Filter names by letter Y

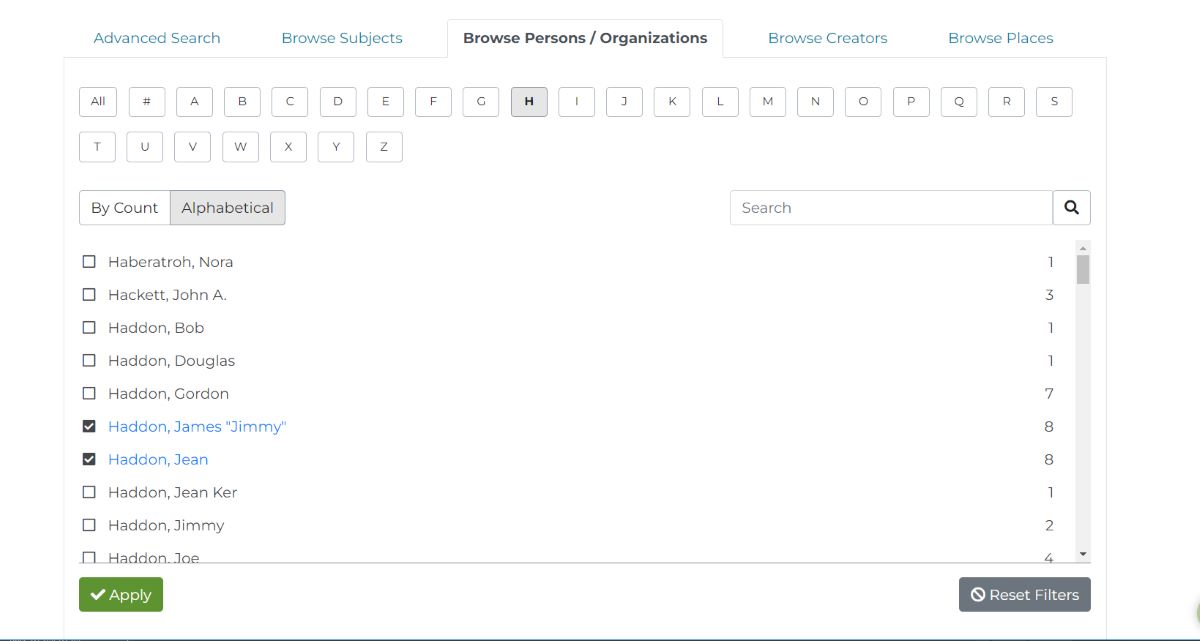[336, 147]
